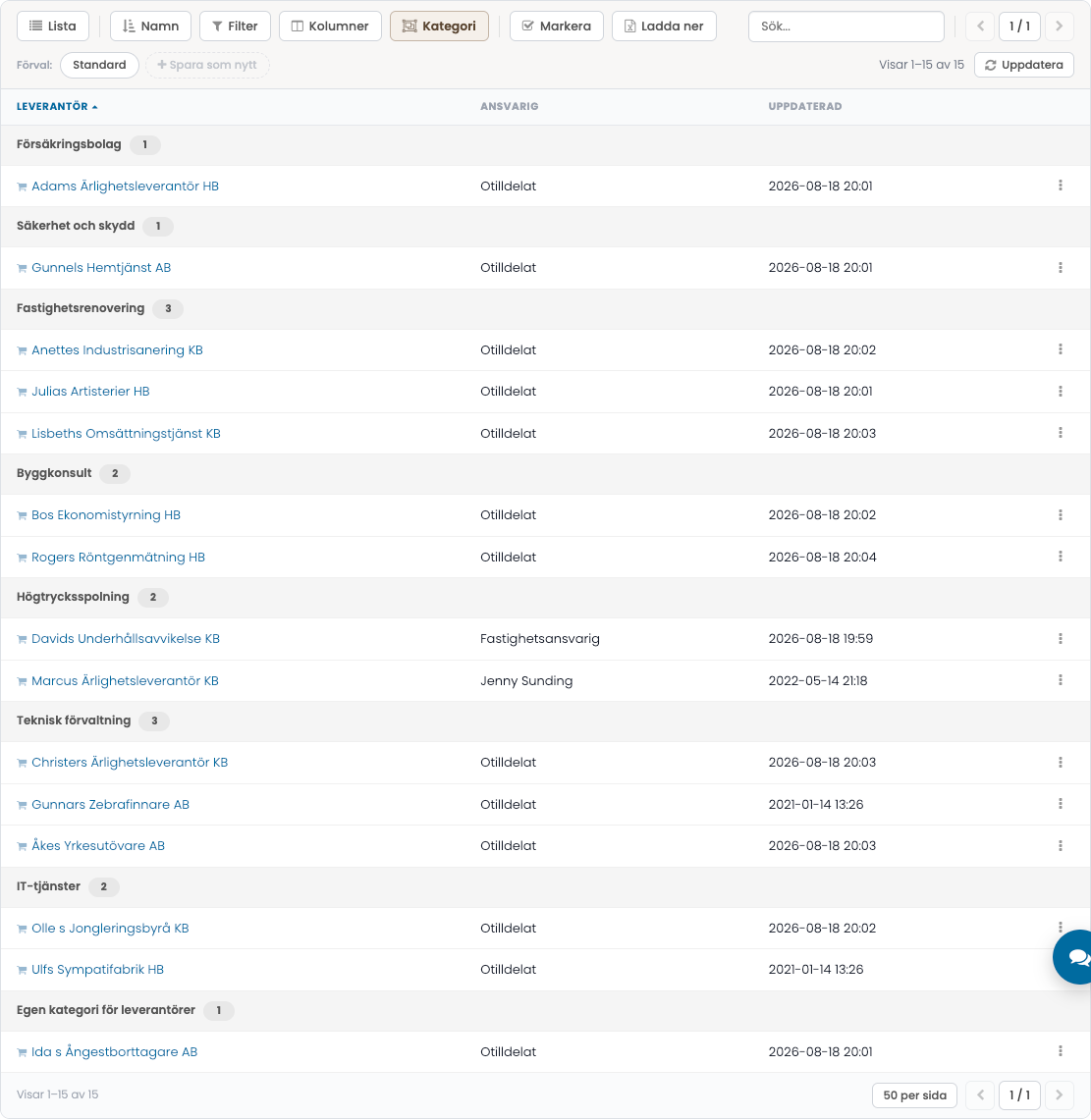Click Spara som nytt preset button
1091x1120 pixels.
(207, 65)
